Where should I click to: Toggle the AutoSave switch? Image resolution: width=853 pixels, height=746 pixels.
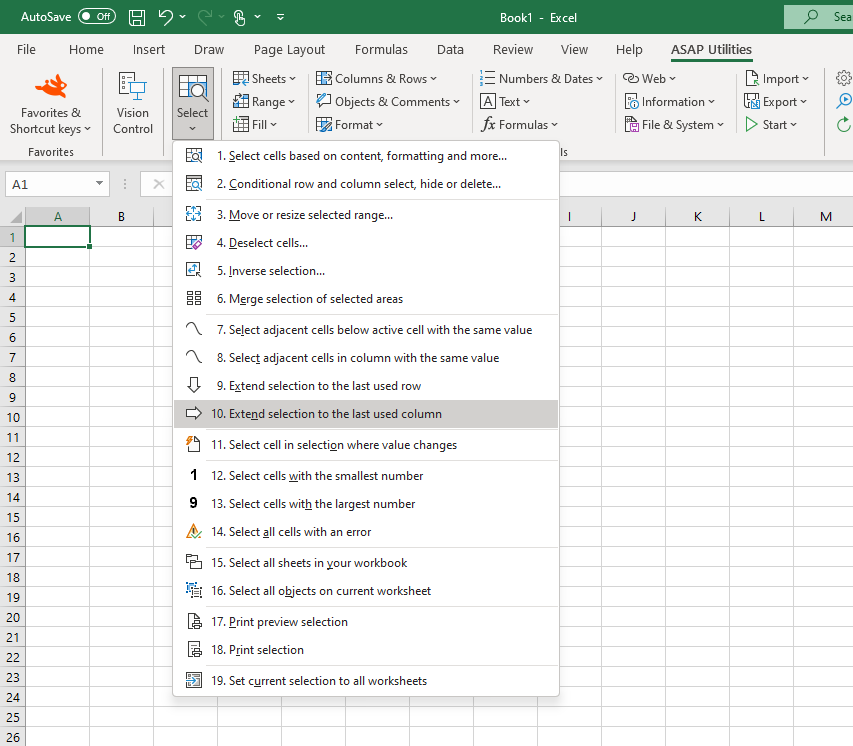coord(96,16)
